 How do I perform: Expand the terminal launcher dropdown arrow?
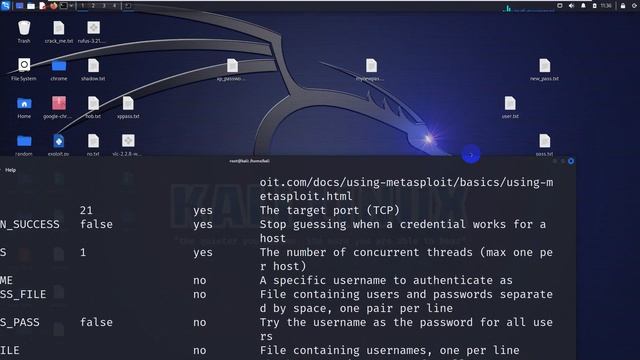click(71, 6)
